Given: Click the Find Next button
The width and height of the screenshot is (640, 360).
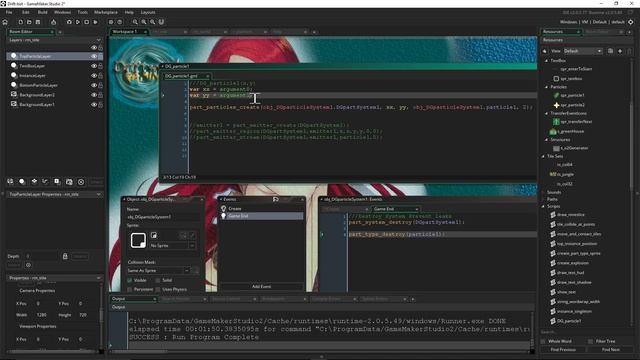Looking at the screenshot, I should coord(611,350).
